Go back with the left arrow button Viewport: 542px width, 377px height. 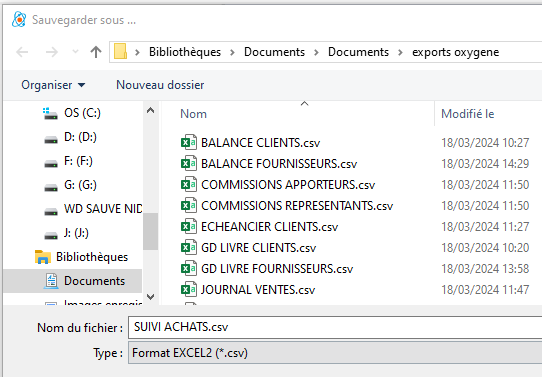tap(22, 52)
